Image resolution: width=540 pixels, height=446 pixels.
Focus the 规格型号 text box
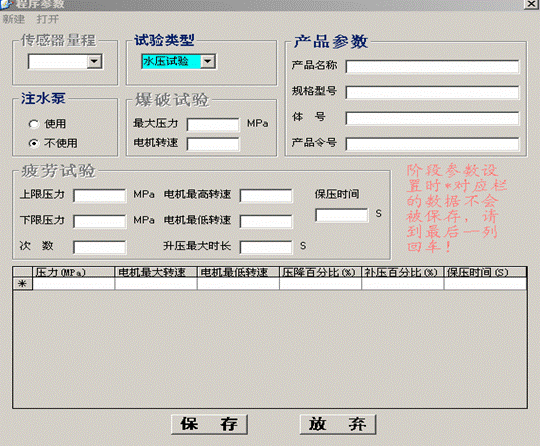click(432, 93)
